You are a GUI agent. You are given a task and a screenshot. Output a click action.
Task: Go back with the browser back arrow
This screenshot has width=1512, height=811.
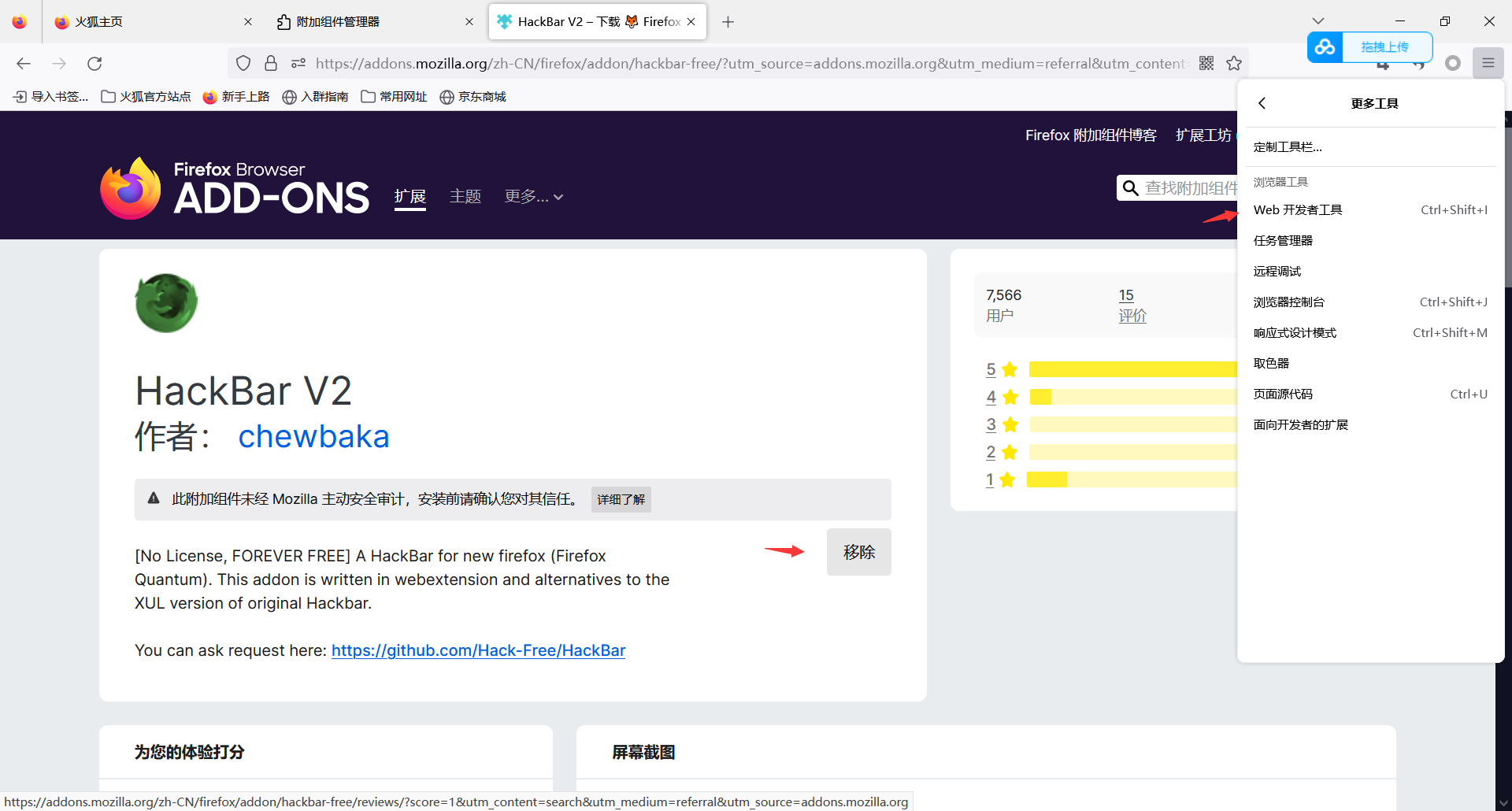pos(24,64)
